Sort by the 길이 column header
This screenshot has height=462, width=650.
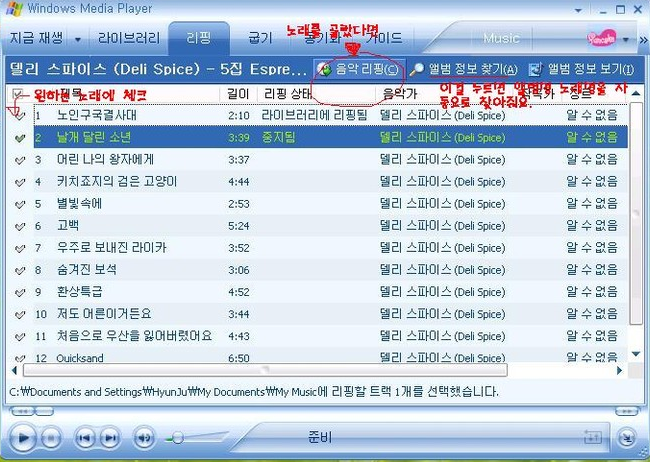tap(238, 94)
